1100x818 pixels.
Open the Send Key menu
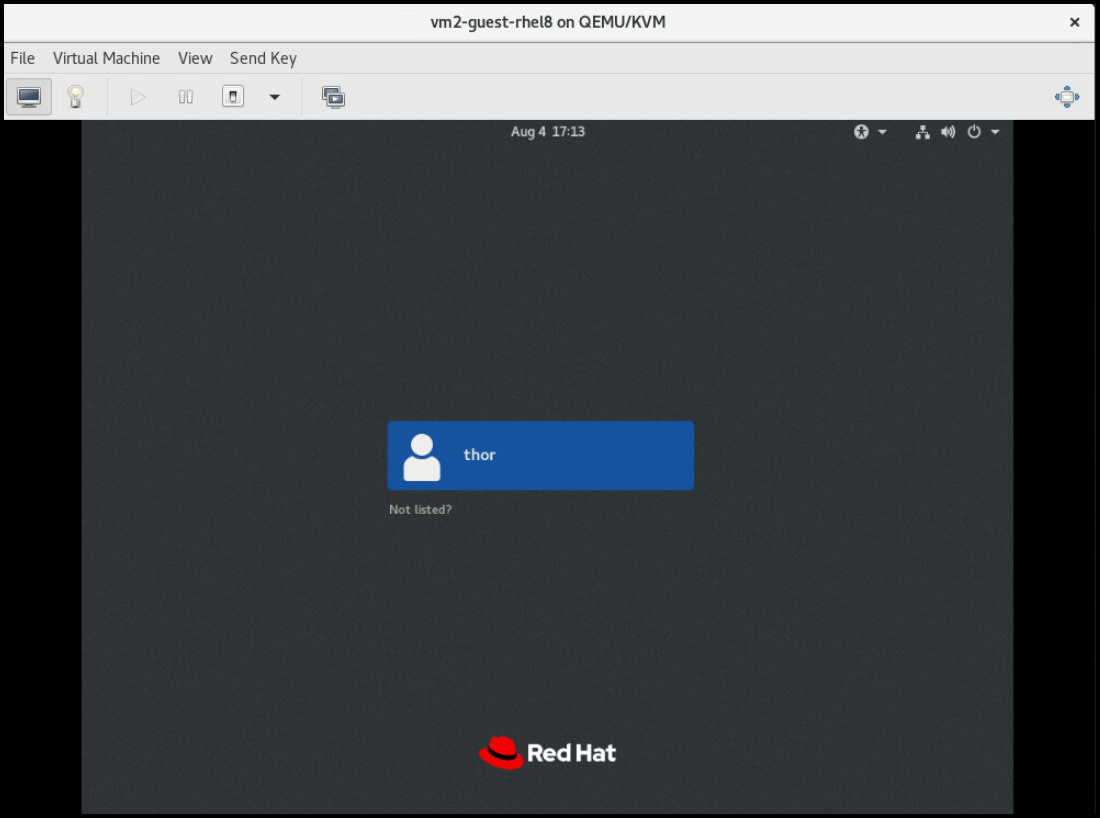(x=263, y=58)
